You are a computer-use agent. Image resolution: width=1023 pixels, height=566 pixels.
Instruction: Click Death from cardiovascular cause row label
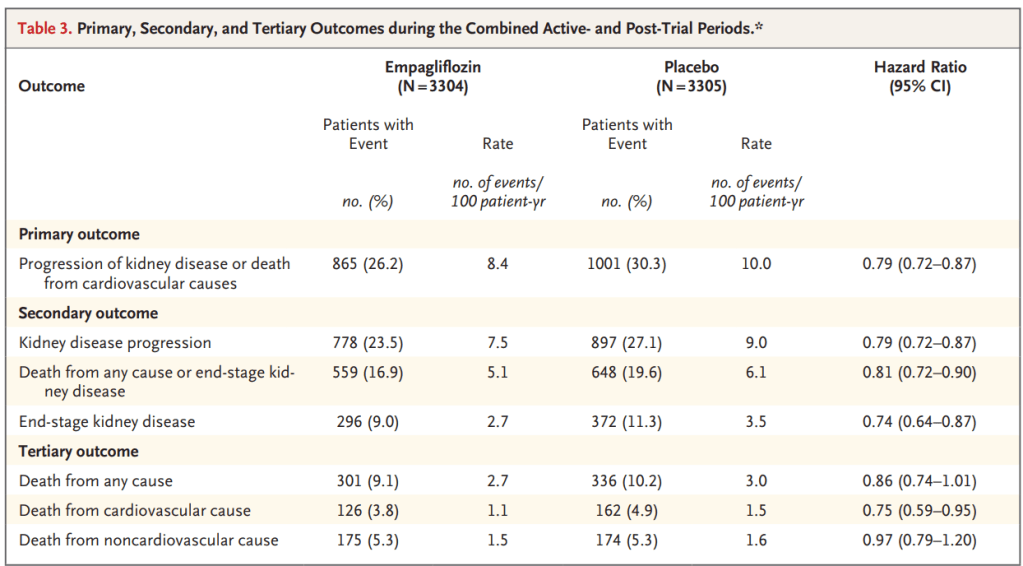click(x=134, y=511)
